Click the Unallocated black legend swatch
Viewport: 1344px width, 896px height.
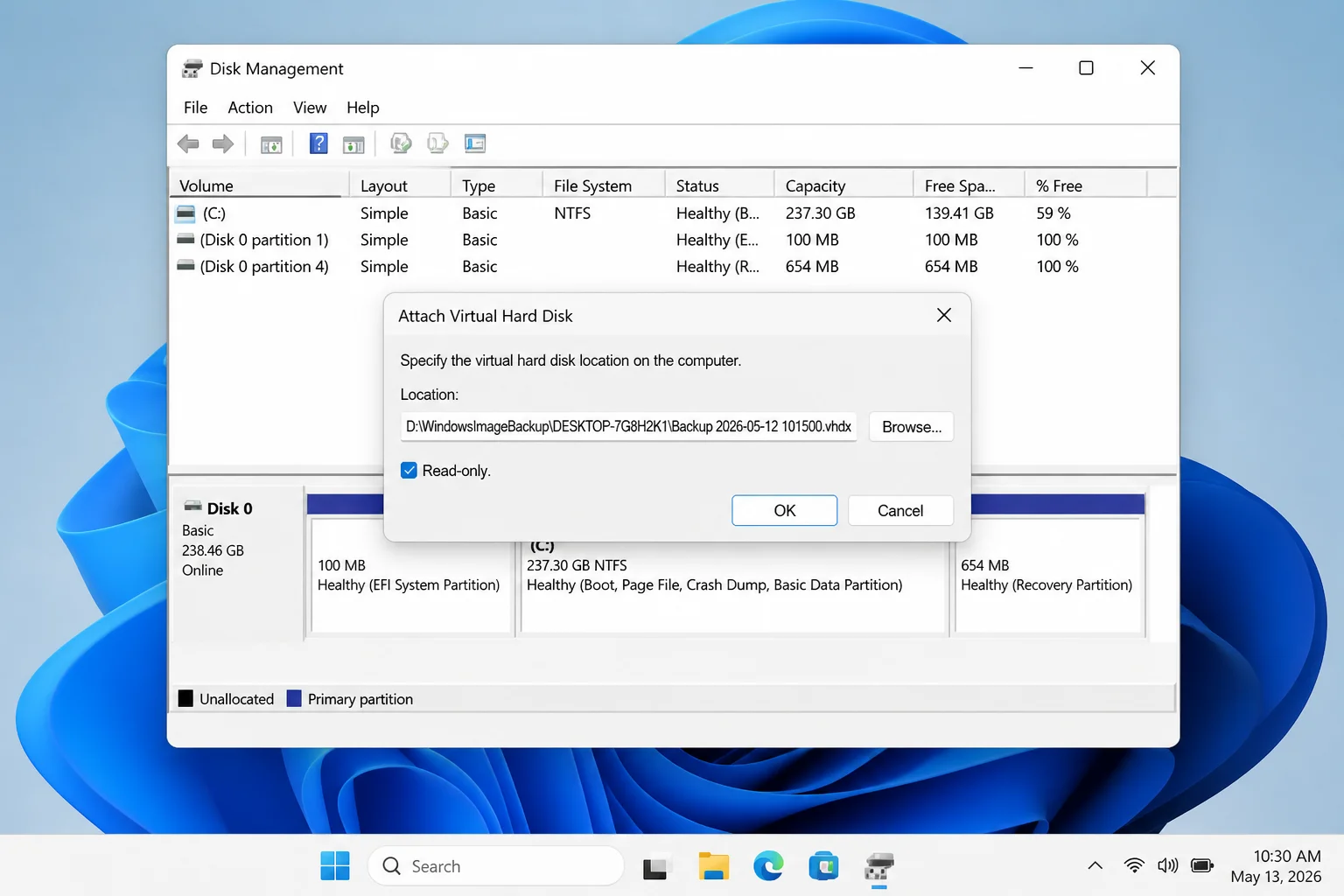(185, 698)
